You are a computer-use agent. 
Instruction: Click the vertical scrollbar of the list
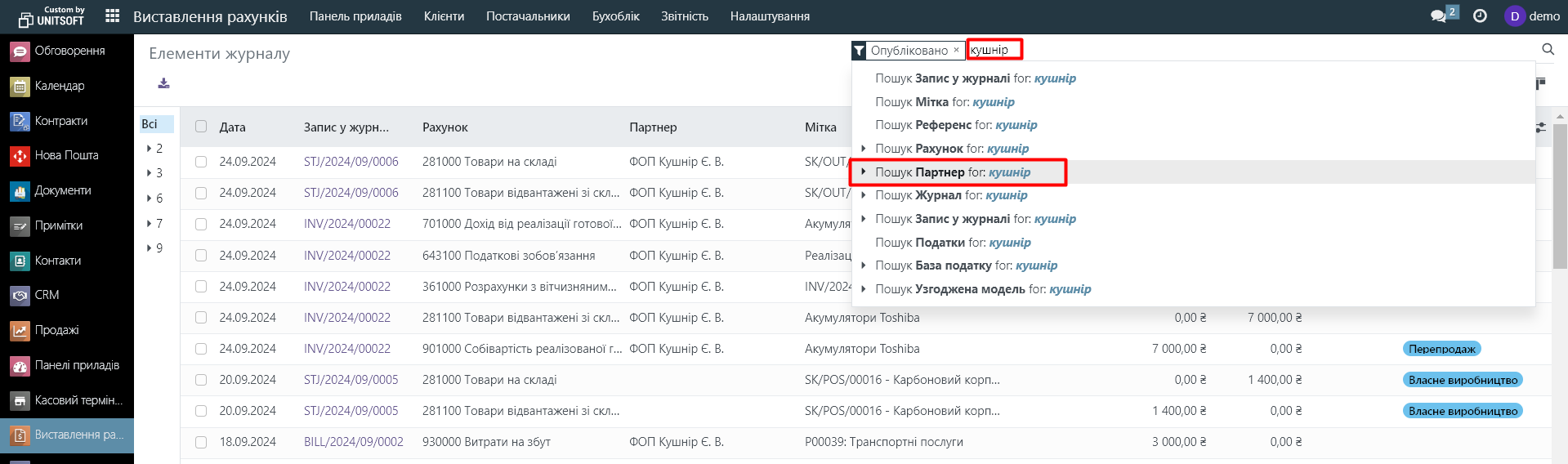coord(1559,196)
